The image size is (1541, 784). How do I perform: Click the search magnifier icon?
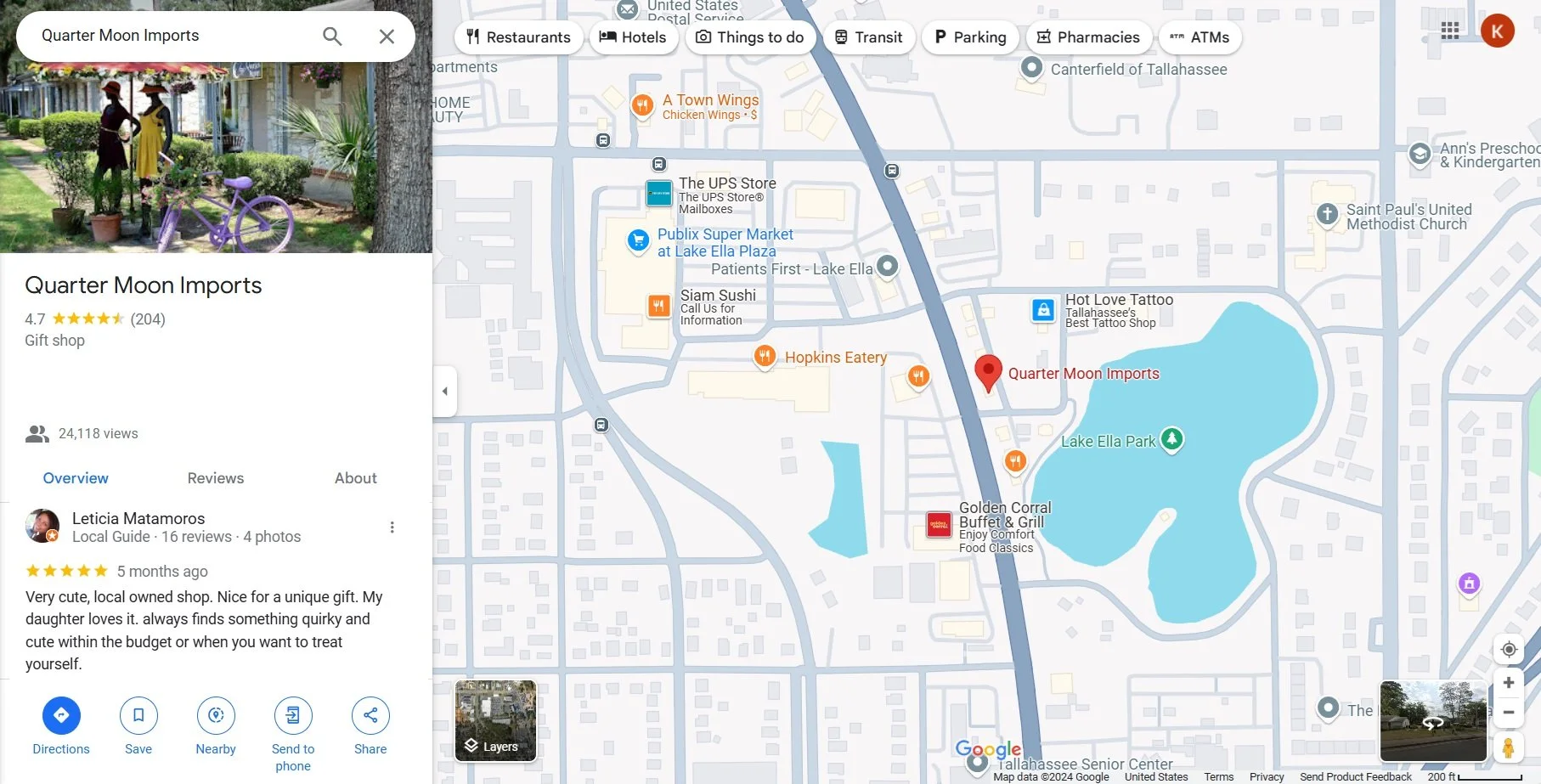click(x=332, y=36)
